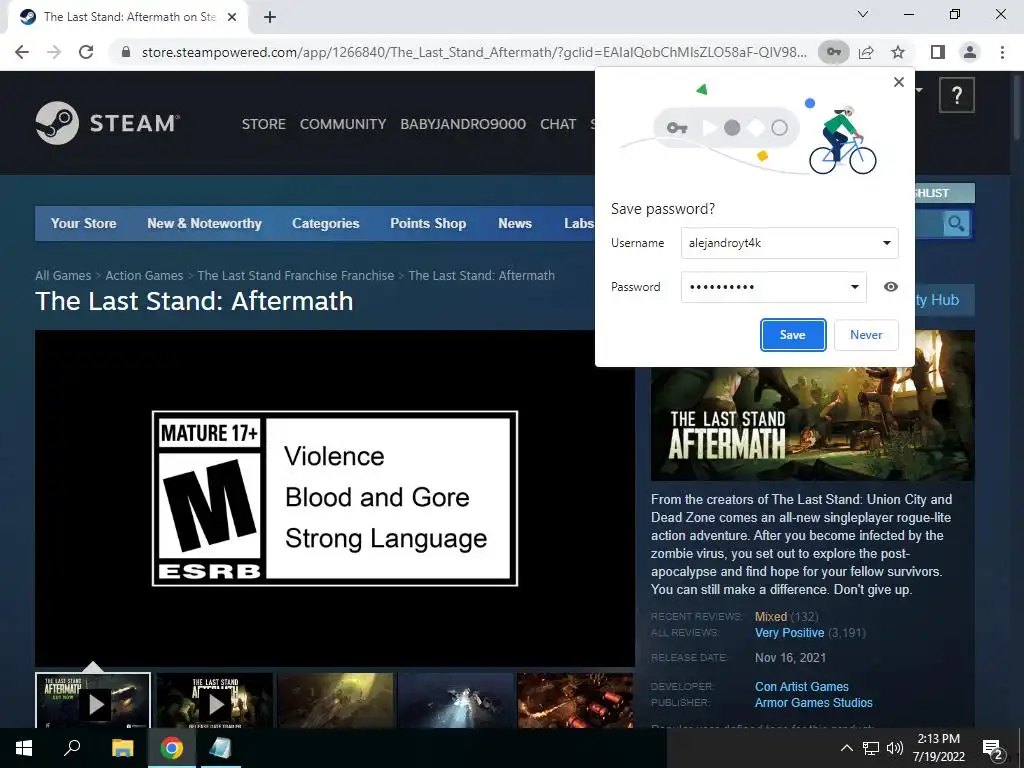Open the Your Store tab

[x=84, y=223]
